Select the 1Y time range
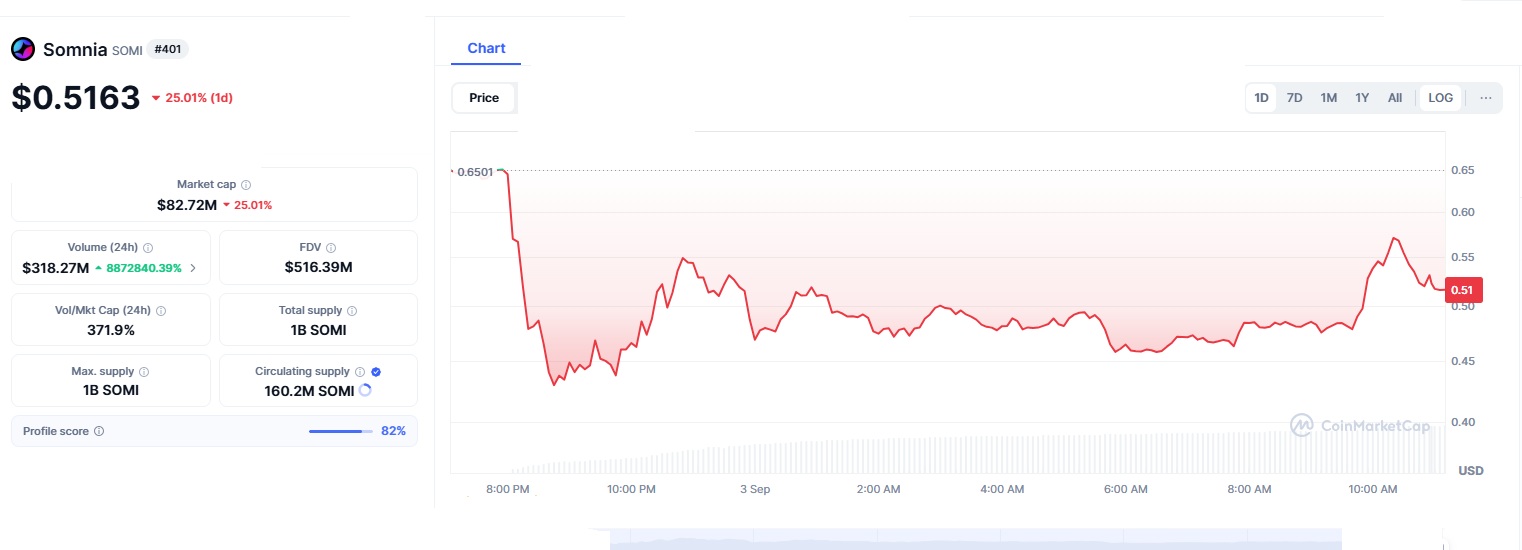This screenshot has width=1522, height=550. pos(1362,98)
